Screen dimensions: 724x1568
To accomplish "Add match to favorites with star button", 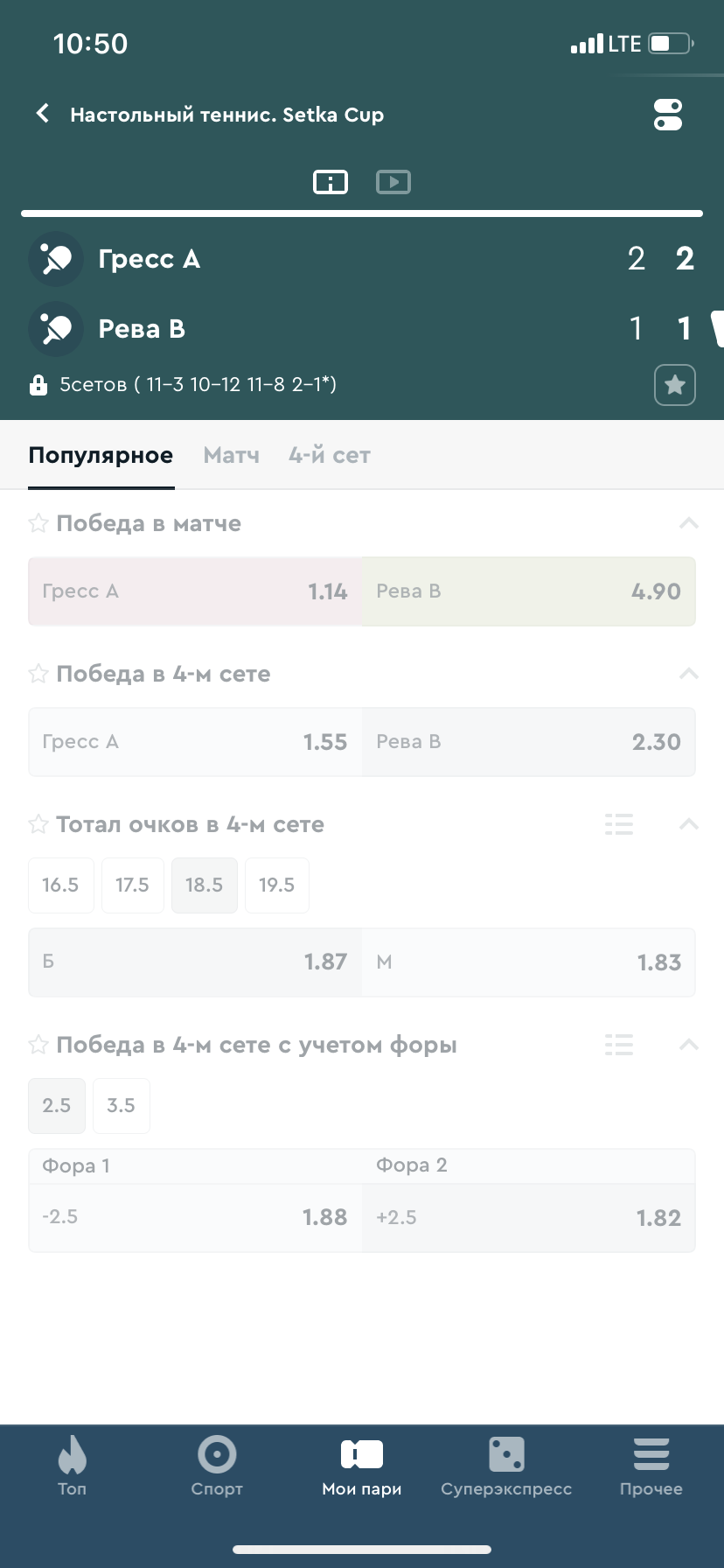I will (x=675, y=385).
